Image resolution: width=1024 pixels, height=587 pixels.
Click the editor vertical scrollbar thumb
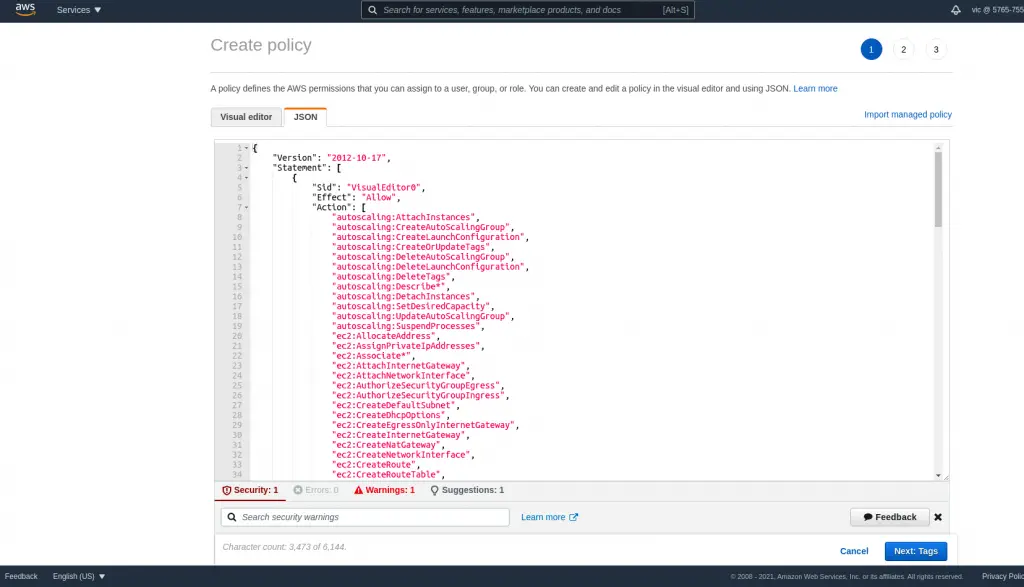pyautogui.click(x=938, y=189)
